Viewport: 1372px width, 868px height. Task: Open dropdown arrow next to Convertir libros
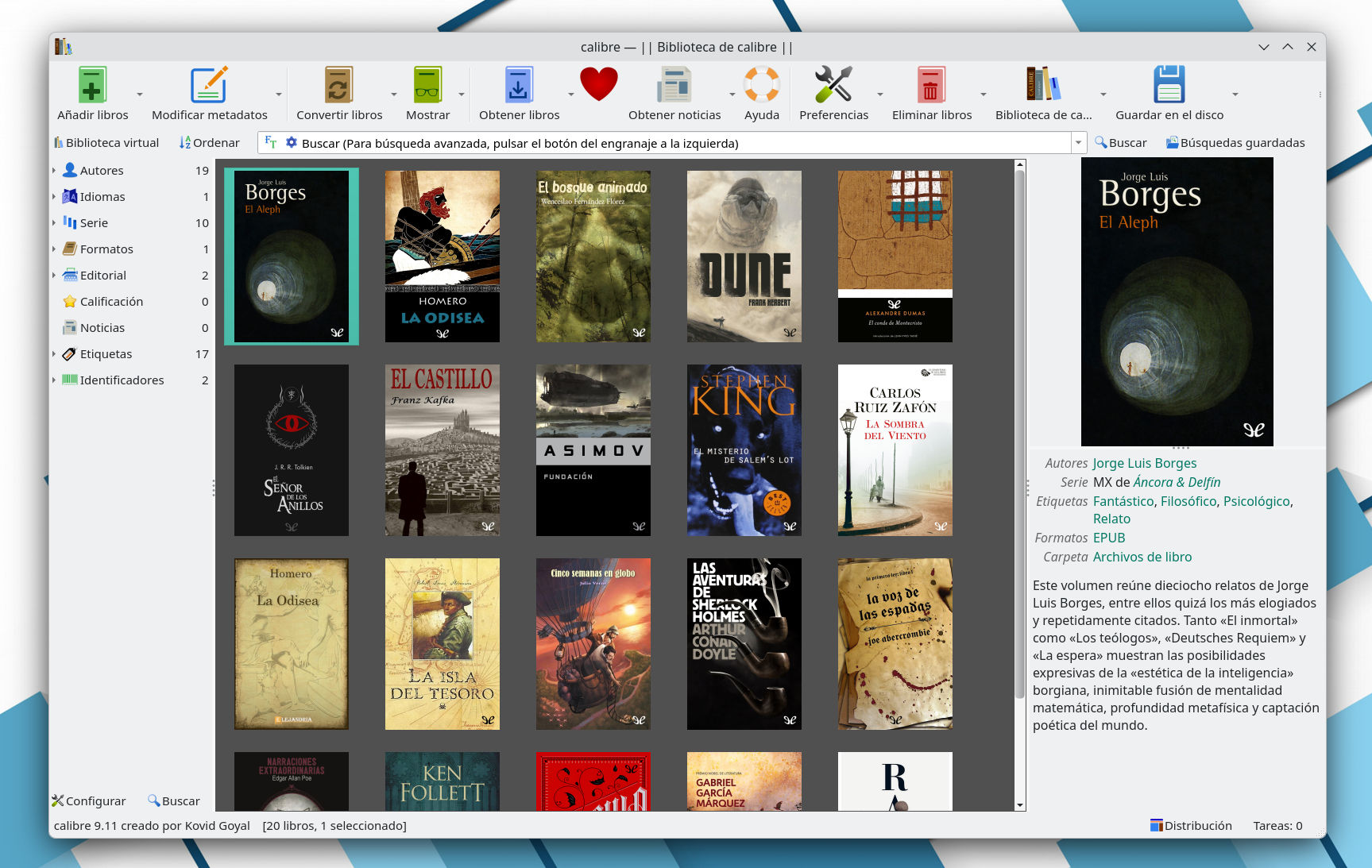pyautogui.click(x=394, y=95)
